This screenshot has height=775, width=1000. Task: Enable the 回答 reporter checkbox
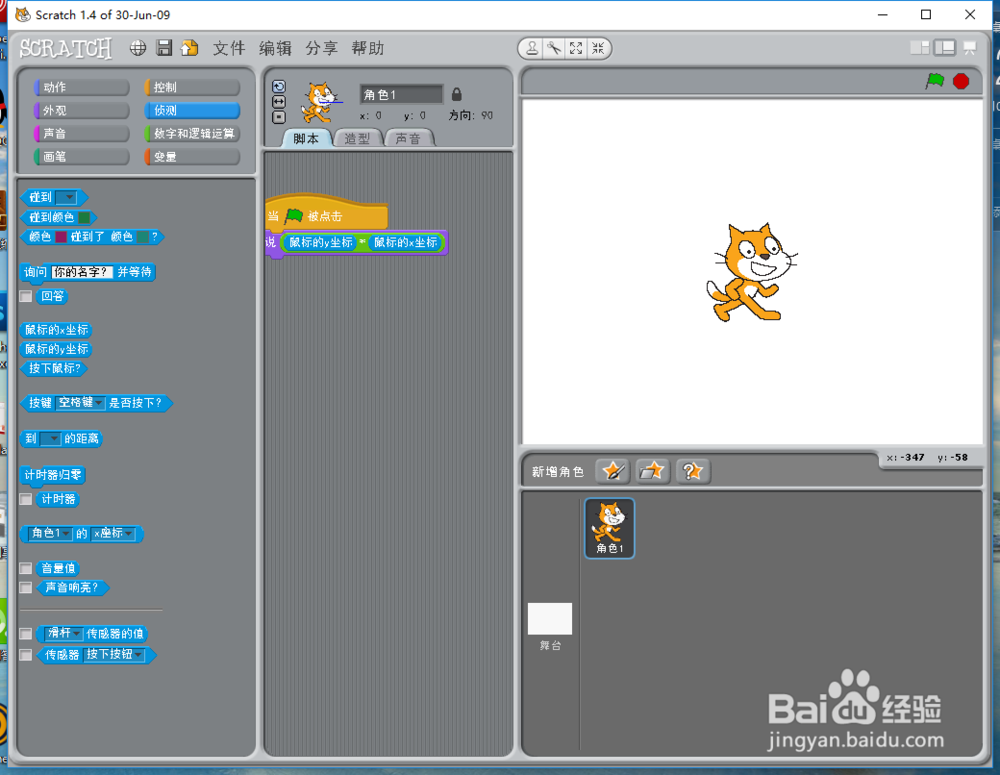tap(25, 296)
